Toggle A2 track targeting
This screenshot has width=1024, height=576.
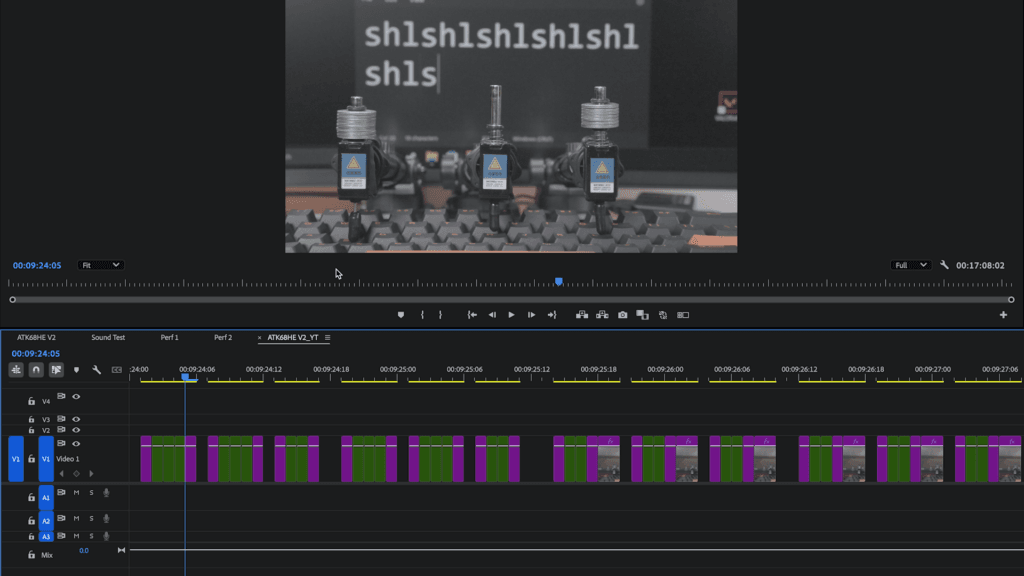coord(46,520)
